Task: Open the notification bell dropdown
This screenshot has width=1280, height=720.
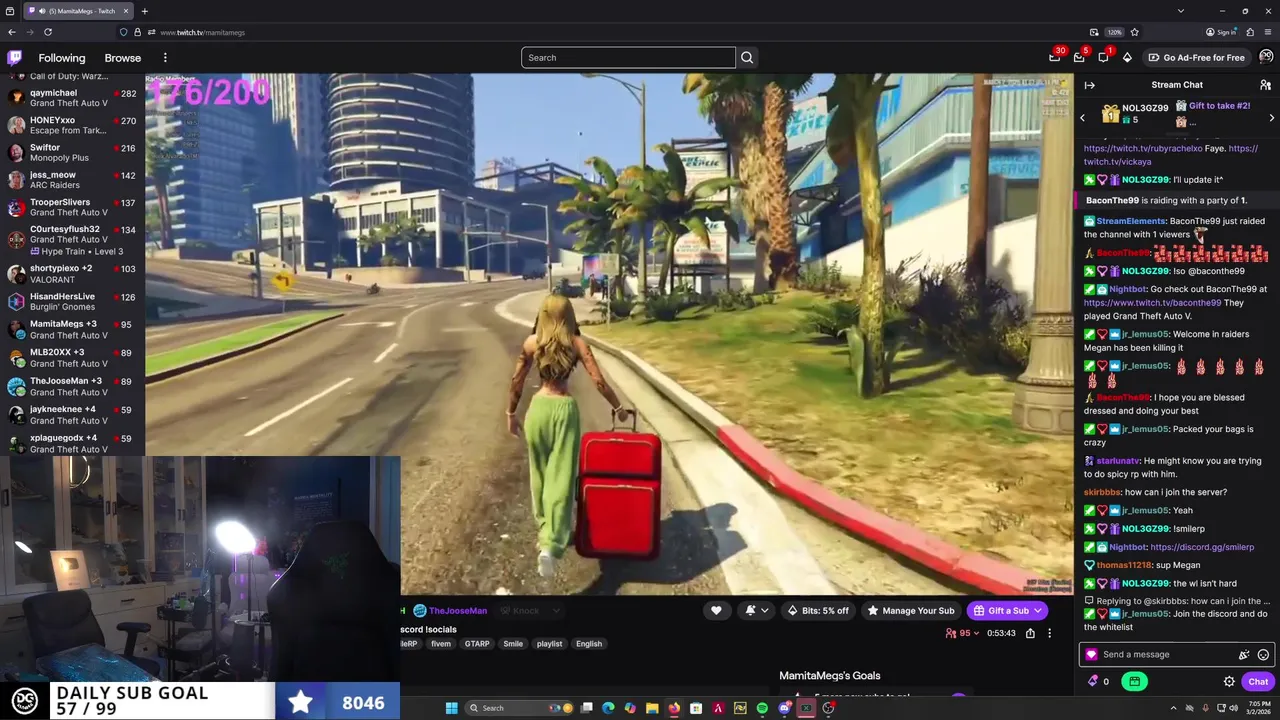Action: (x=756, y=610)
